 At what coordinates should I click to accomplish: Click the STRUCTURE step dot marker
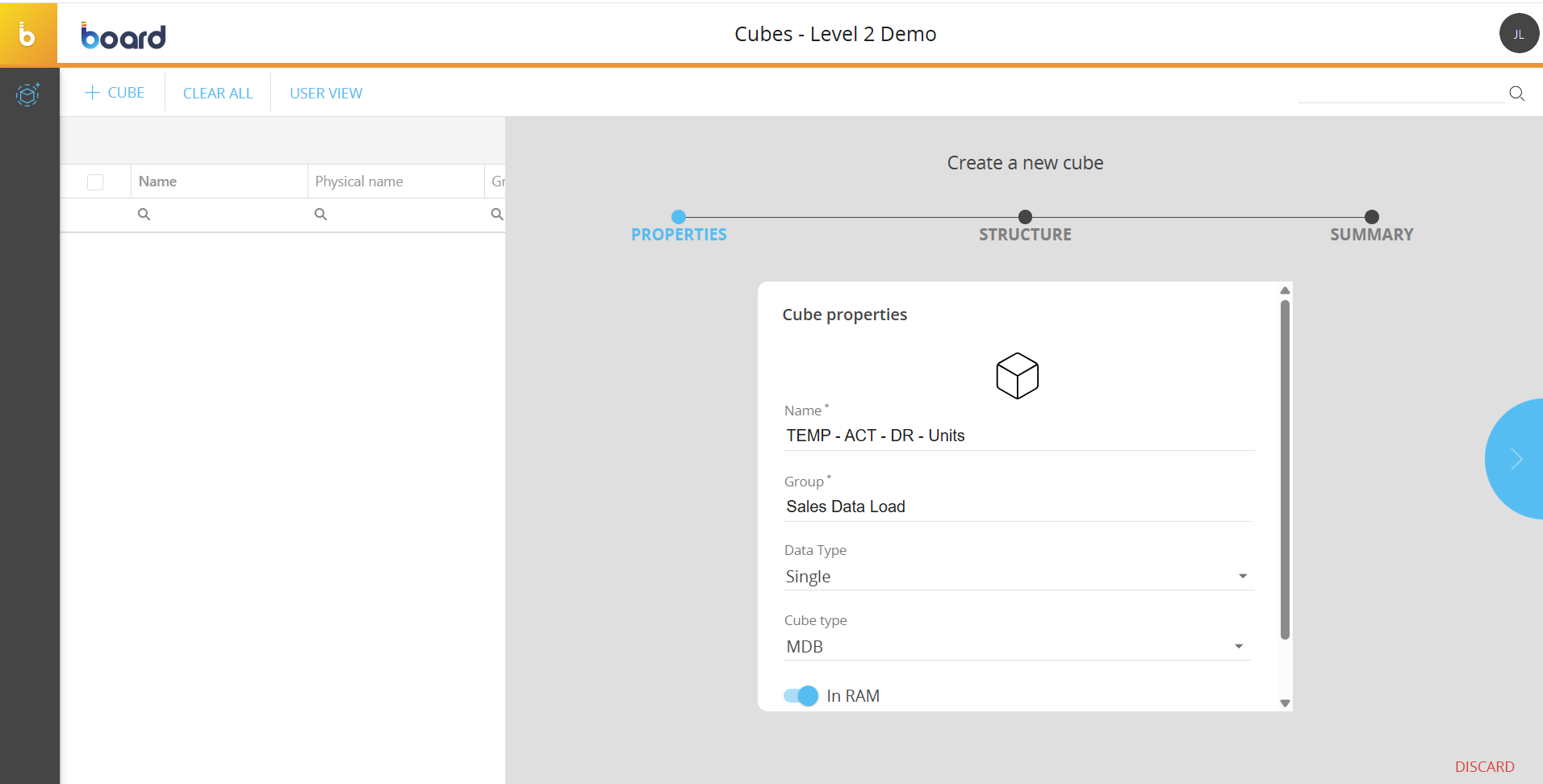[1025, 217]
